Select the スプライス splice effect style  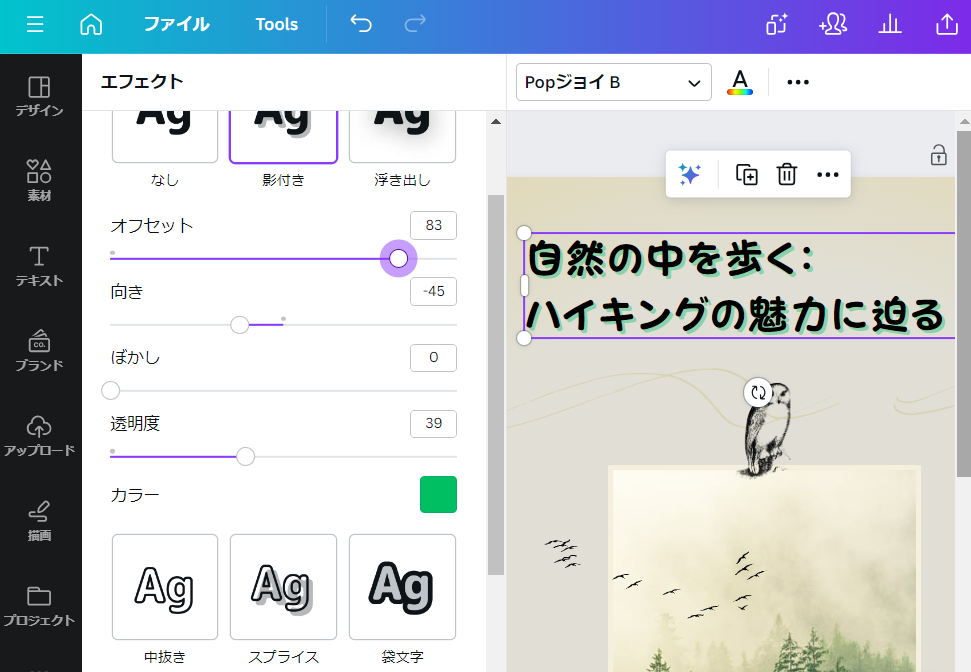284,587
